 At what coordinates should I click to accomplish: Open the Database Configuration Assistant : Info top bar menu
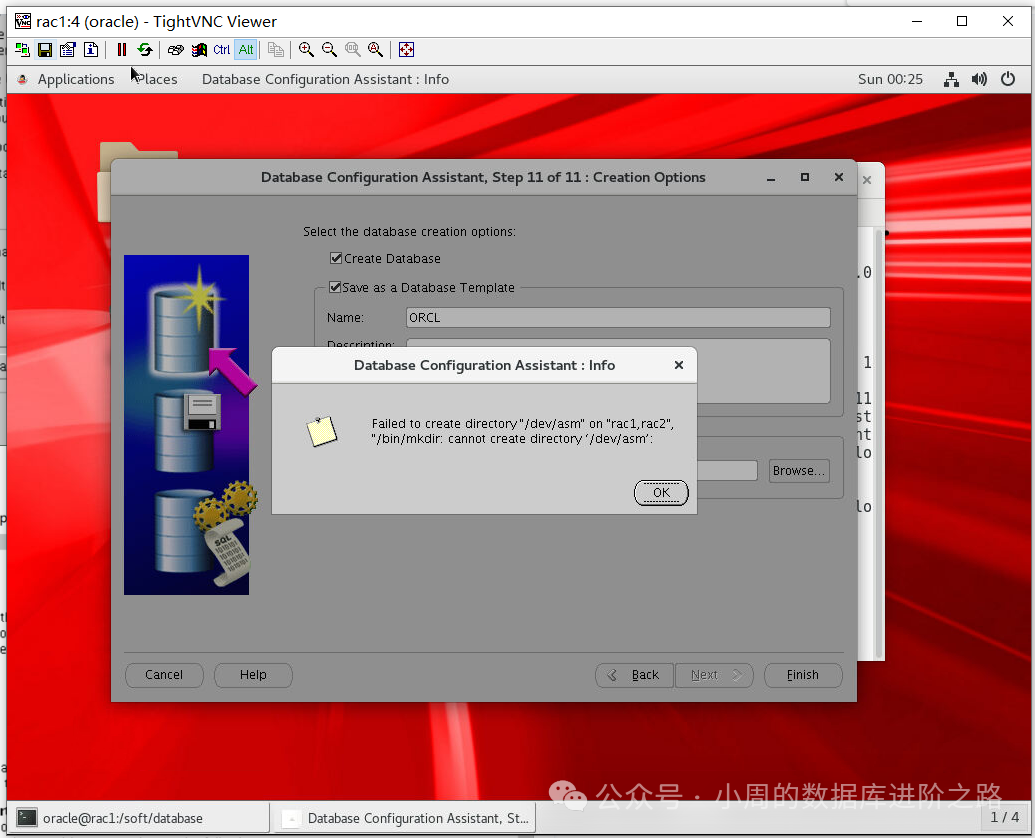pyautogui.click(x=325, y=79)
